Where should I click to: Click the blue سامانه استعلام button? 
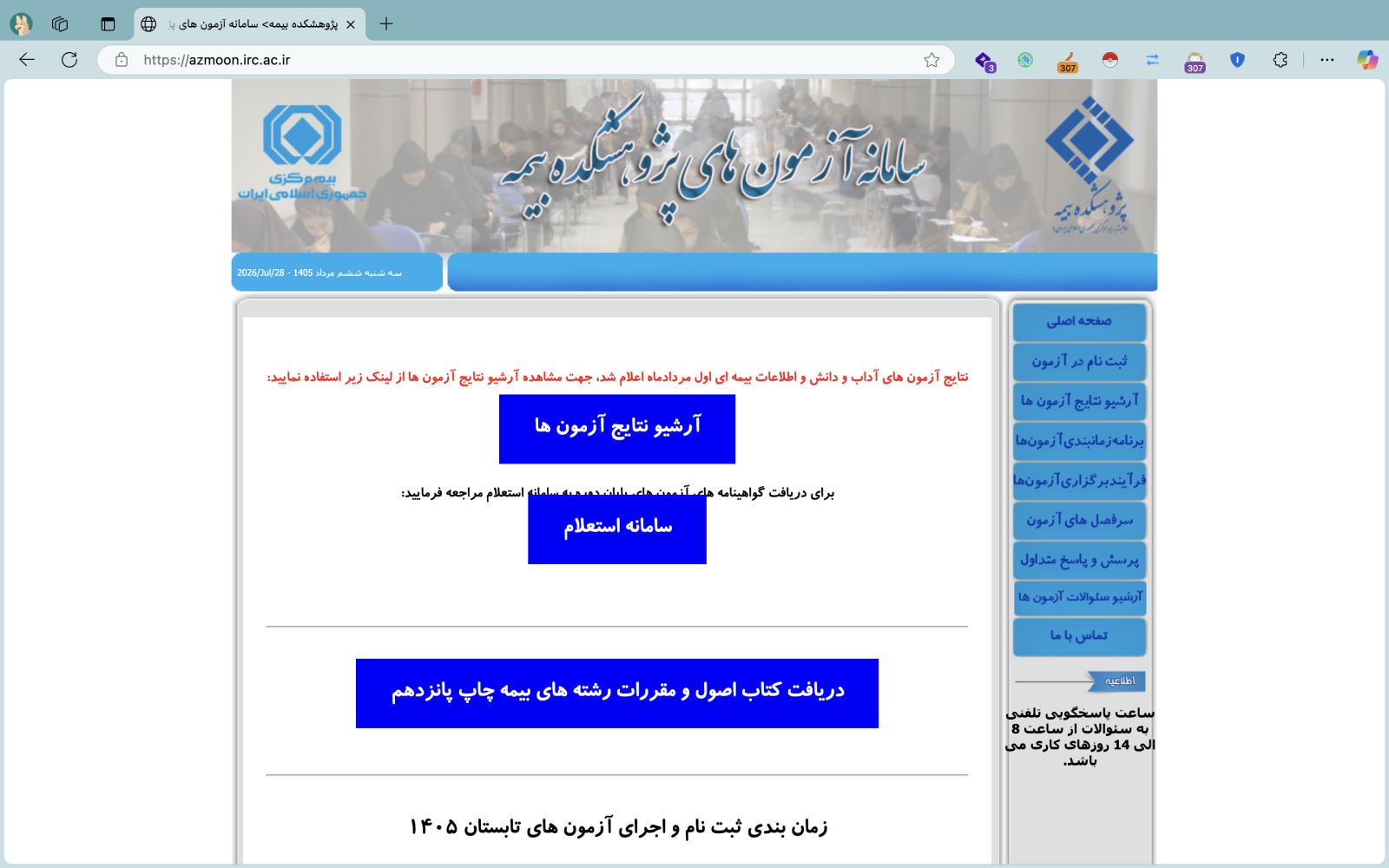[x=617, y=529]
